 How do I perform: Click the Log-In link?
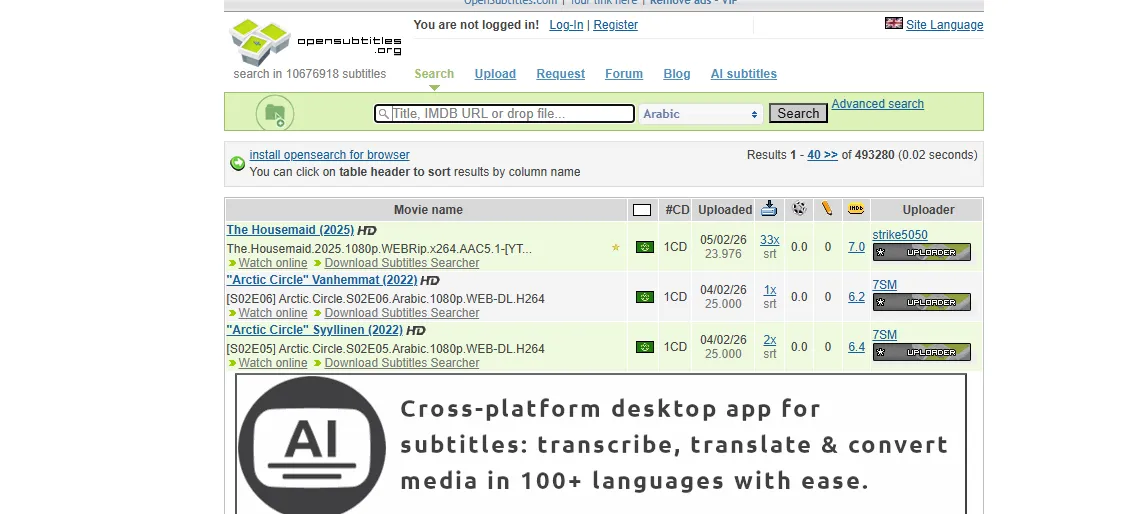click(x=566, y=25)
